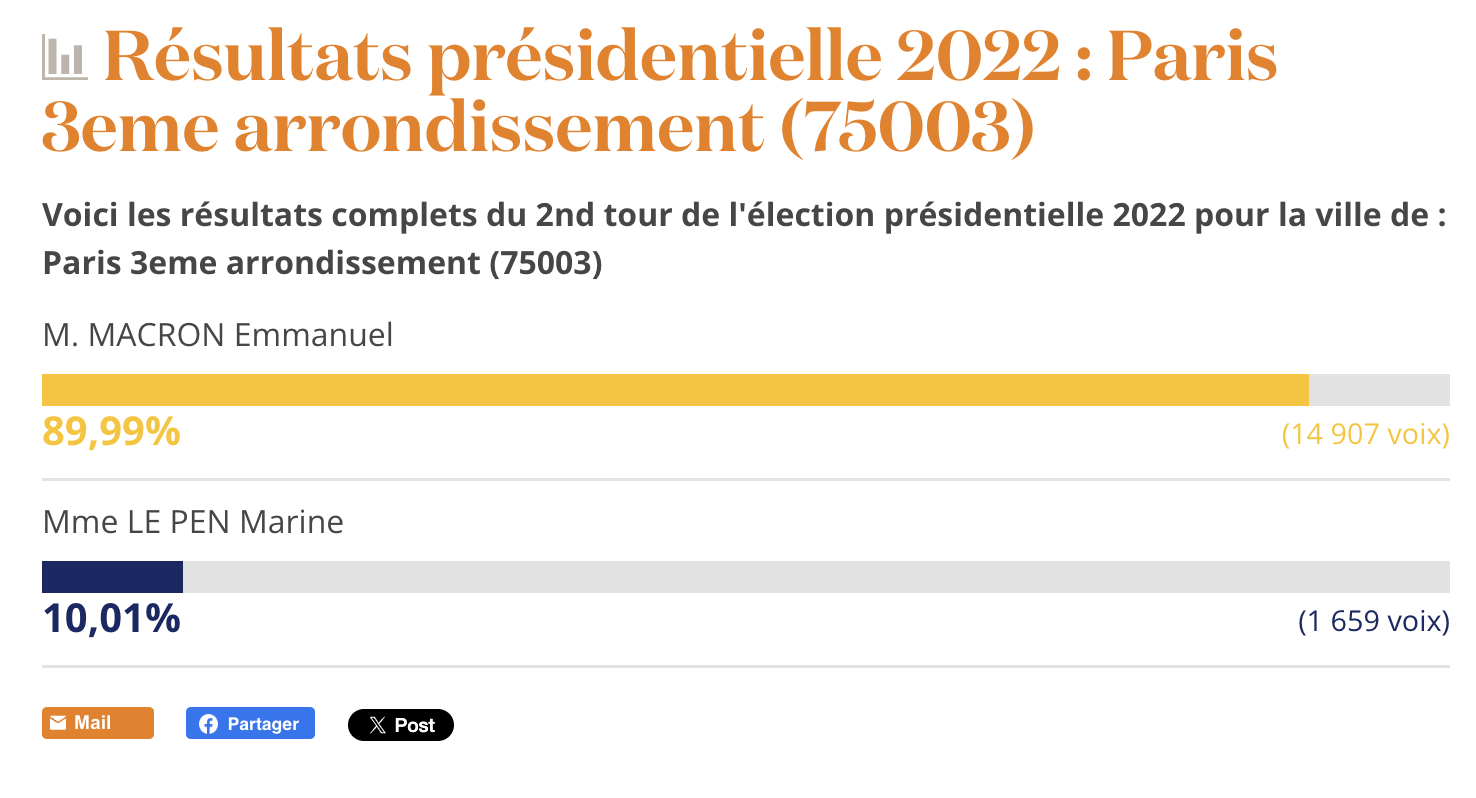Click the gray unfilled part of Macron's bar
The width and height of the screenshot is (1476, 798).
point(1379,390)
